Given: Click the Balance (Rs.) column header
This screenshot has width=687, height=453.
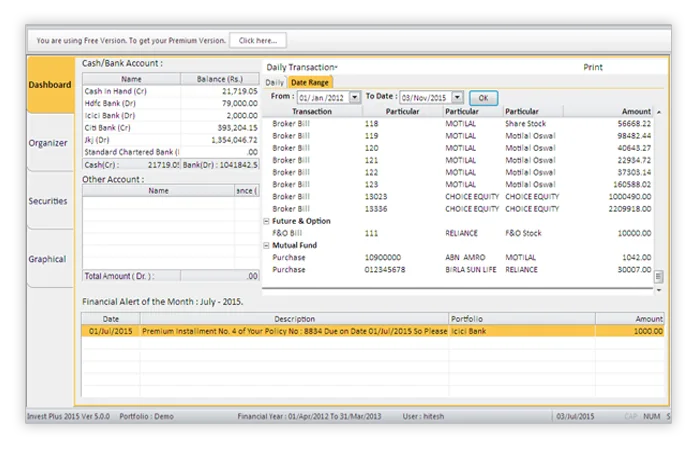Looking at the screenshot, I should tap(220, 79).
